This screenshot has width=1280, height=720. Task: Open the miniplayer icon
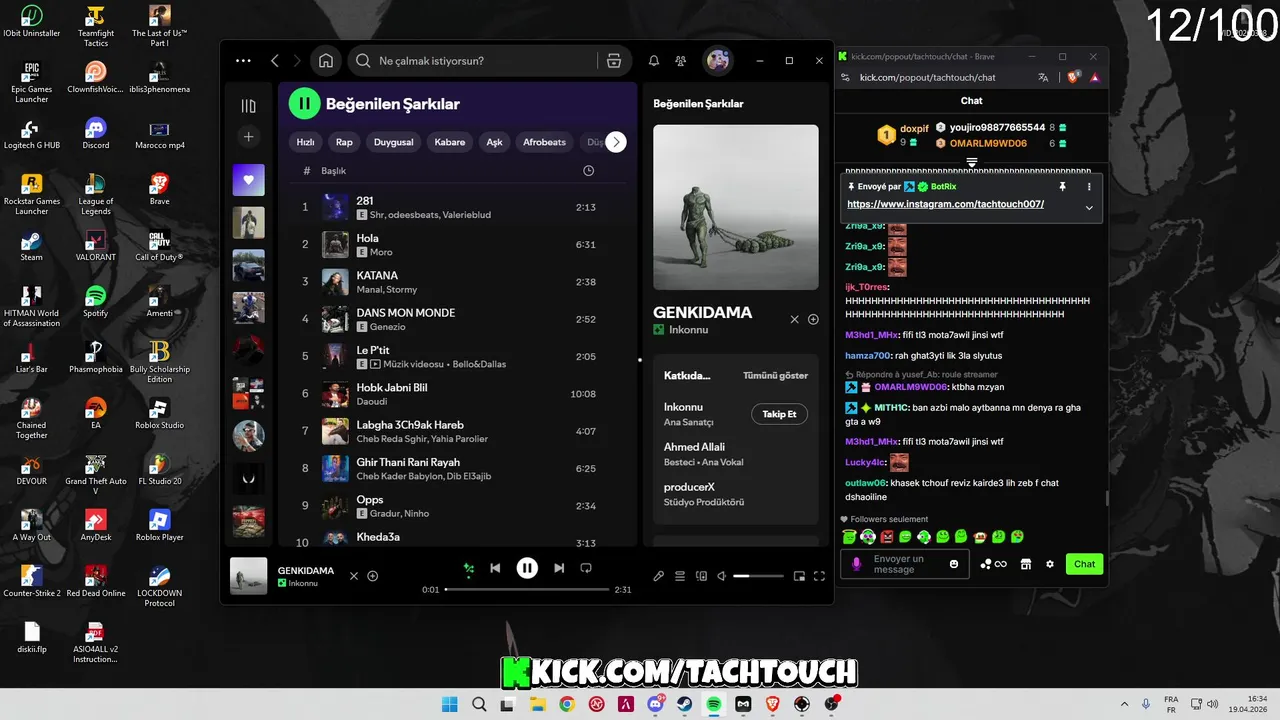pyautogui.click(x=799, y=576)
